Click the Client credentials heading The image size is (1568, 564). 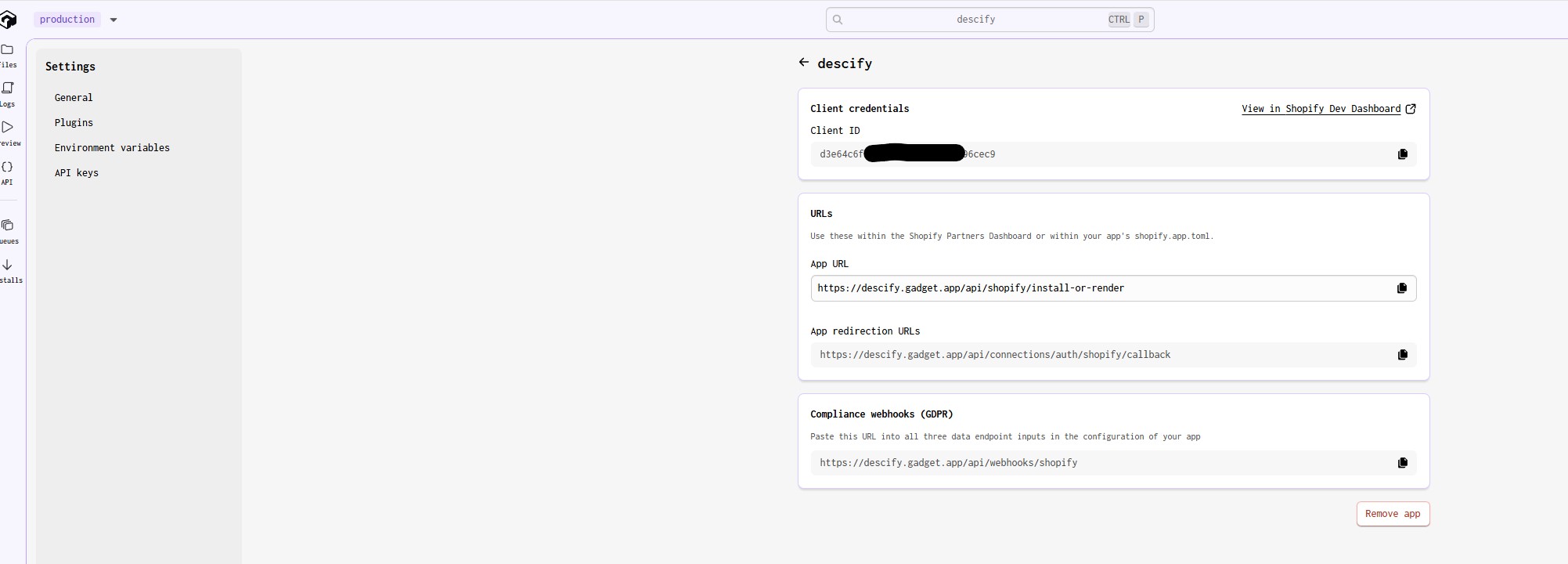click(x=860, y=109)
